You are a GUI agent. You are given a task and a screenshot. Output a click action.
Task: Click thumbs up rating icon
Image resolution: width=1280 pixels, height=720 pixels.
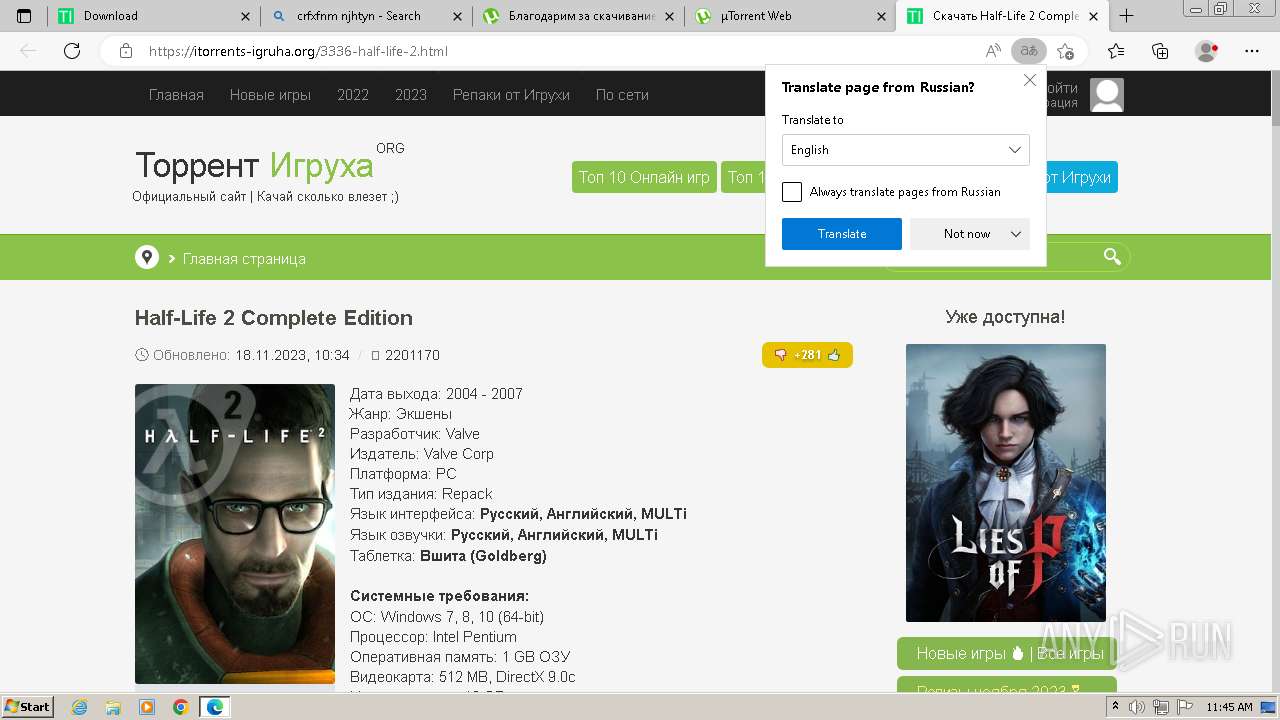coord(834,355)
